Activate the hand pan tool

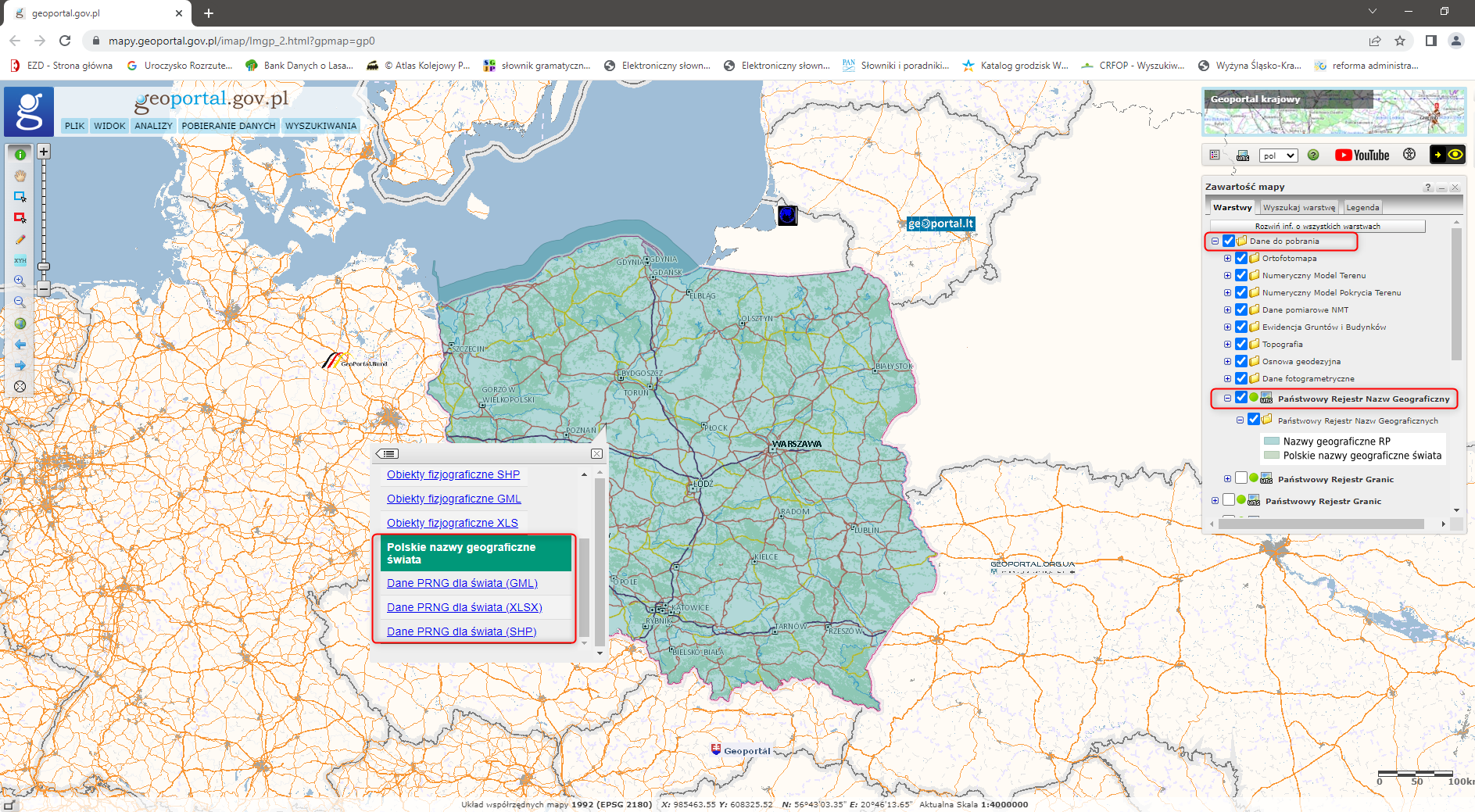pyautogui.click(x=20, y=176)
